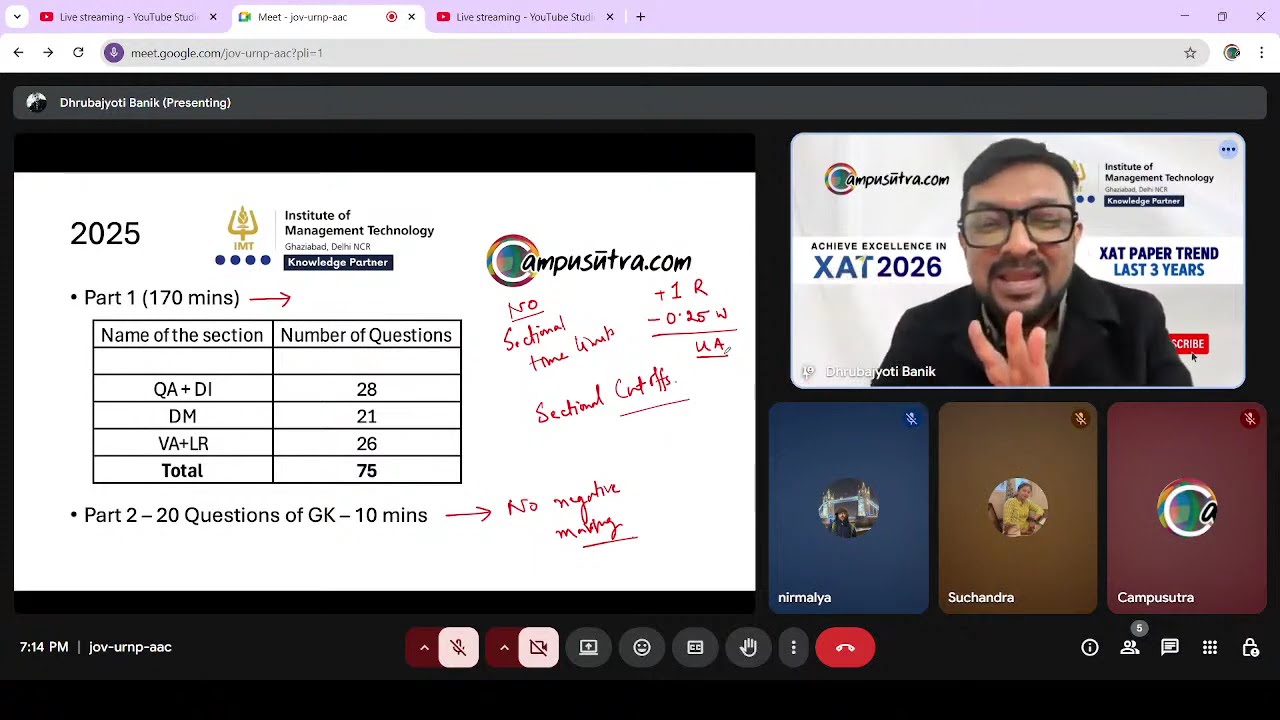Select Campusutra's participant tile
1280x720 pixels.
coord(1187,508)
